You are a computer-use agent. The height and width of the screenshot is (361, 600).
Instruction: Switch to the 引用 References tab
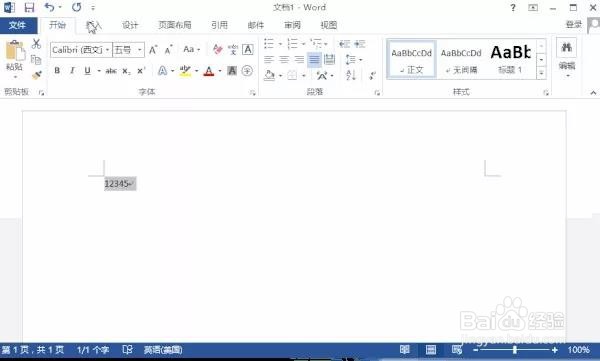pyautogui.click(x=220, y=25)
